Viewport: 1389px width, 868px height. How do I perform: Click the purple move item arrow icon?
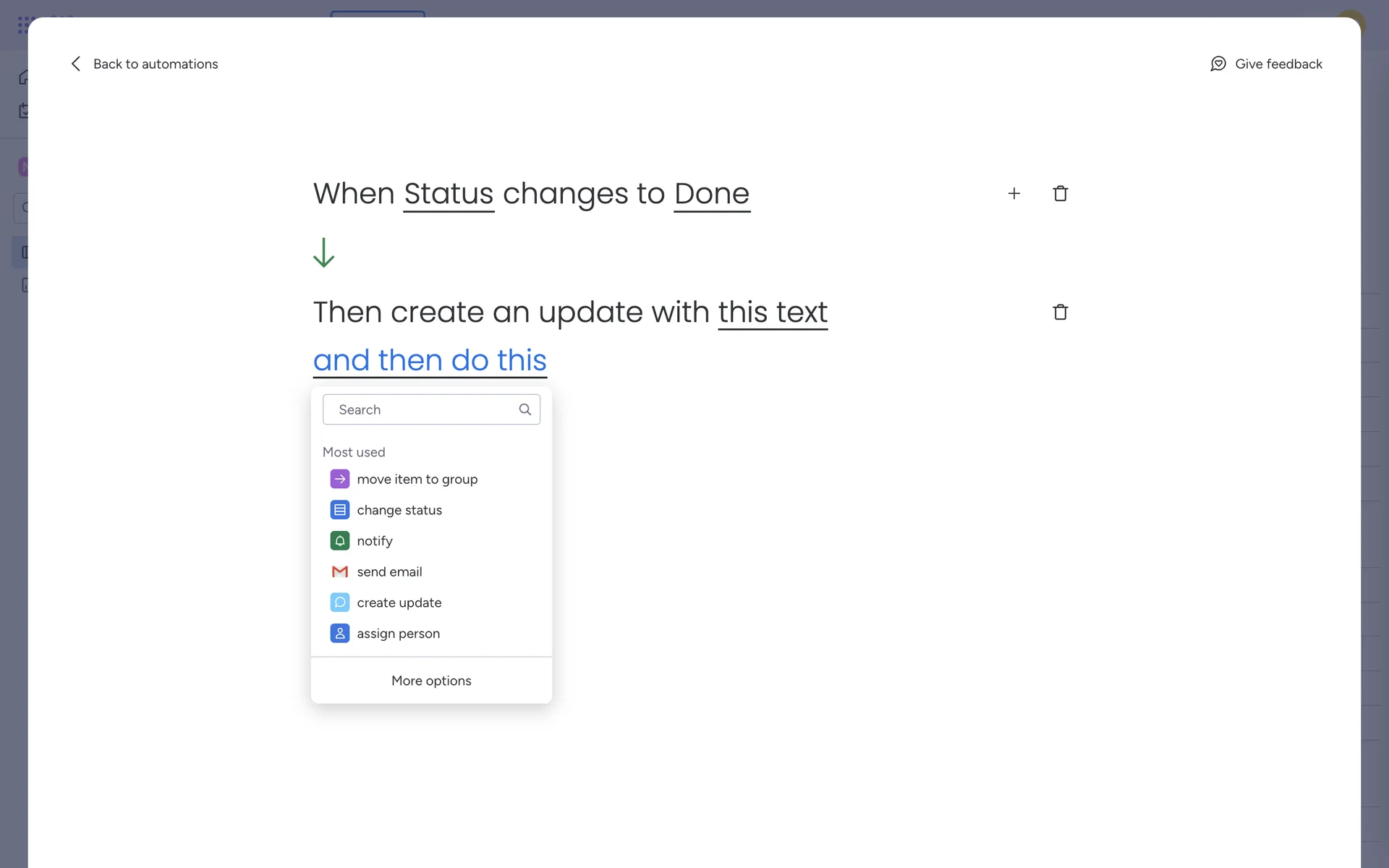click(339, 479)
